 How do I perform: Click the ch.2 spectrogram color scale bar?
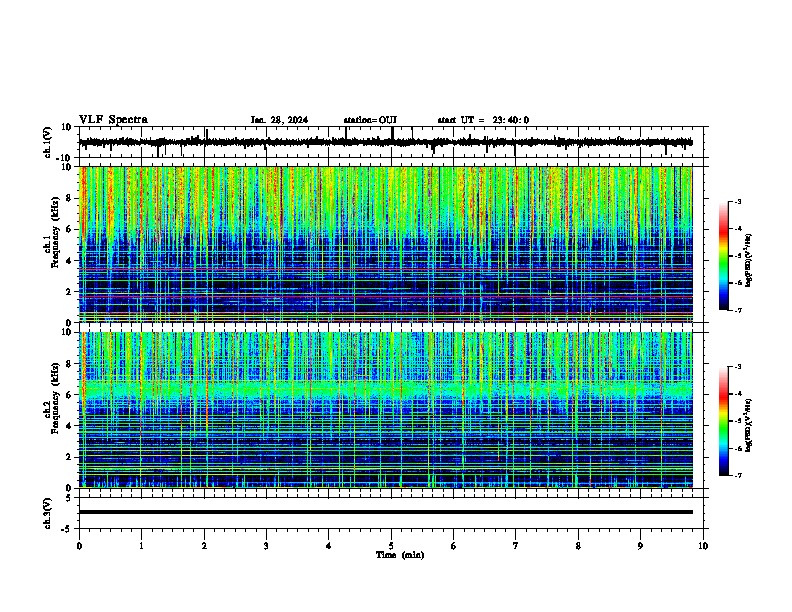coord(724,421)
